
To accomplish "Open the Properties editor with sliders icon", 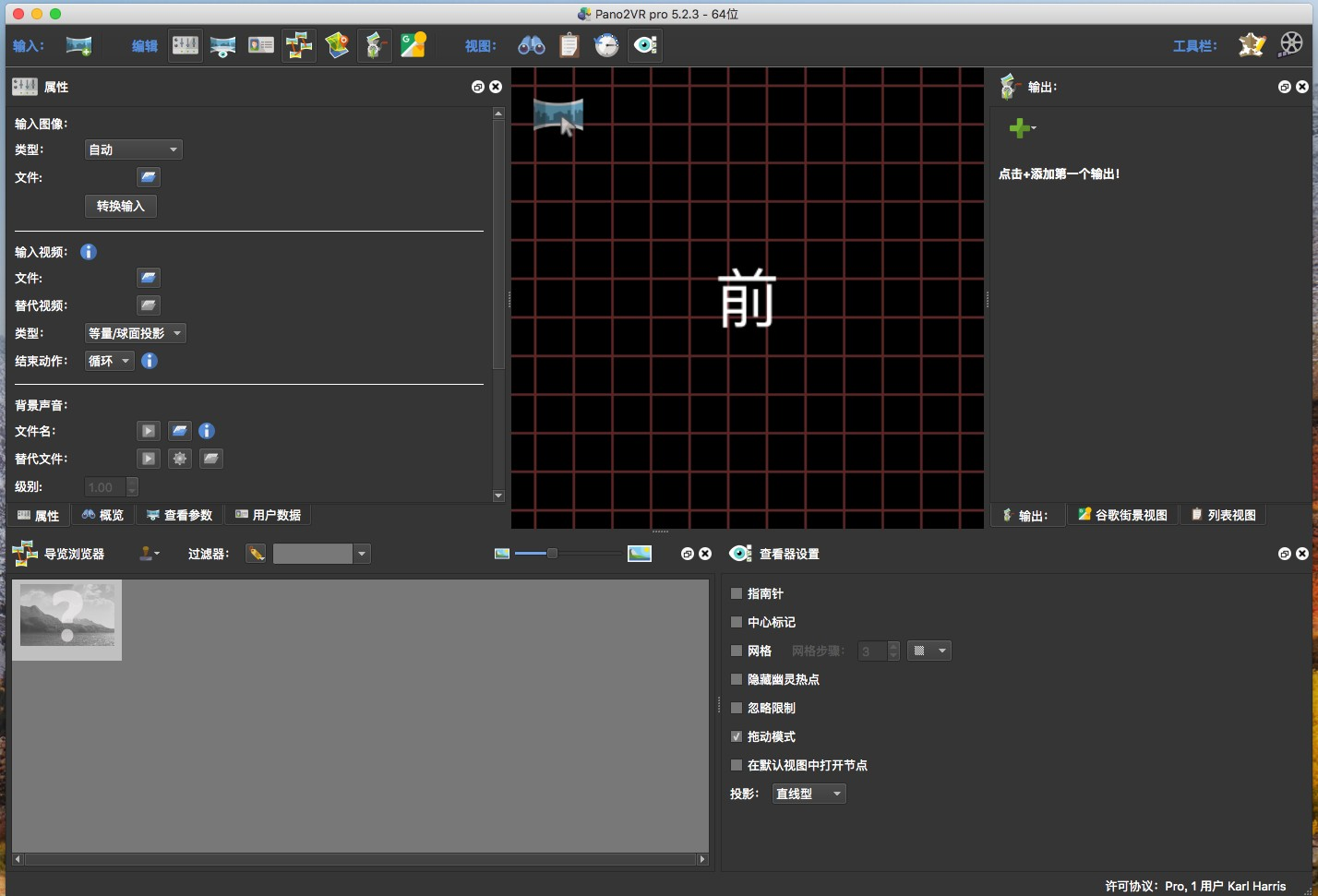I will [x=185, y=44].
